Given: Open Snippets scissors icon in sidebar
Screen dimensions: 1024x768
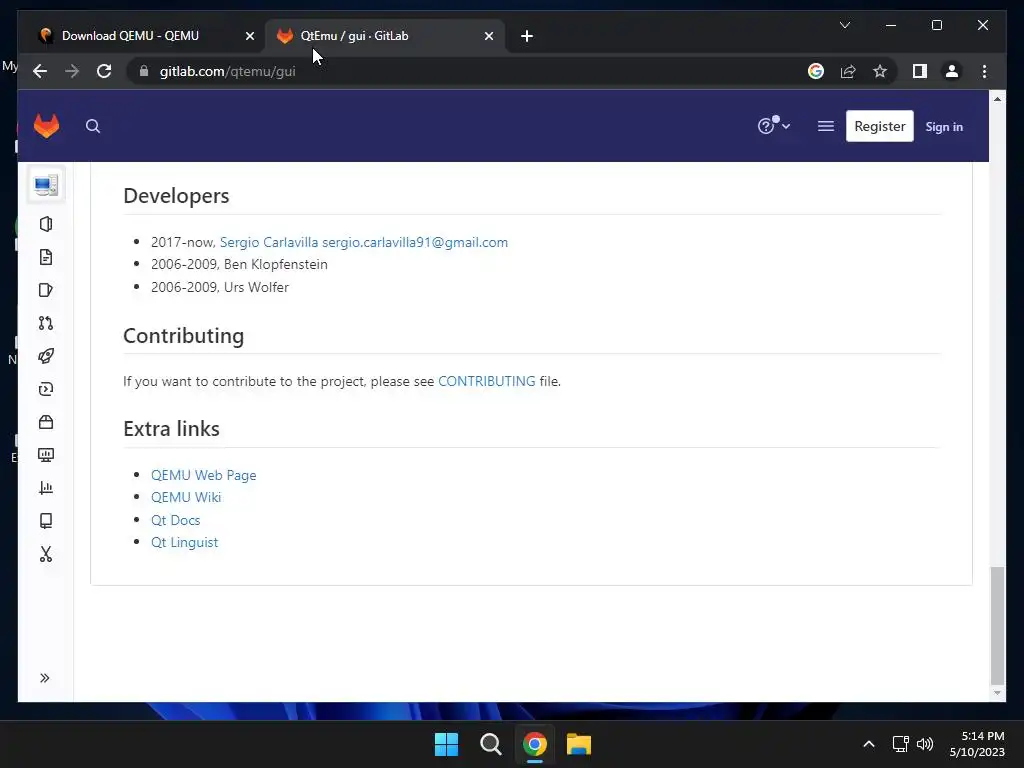Looking at the screenshot, I should pyautogui.click(x=46, y=554).
